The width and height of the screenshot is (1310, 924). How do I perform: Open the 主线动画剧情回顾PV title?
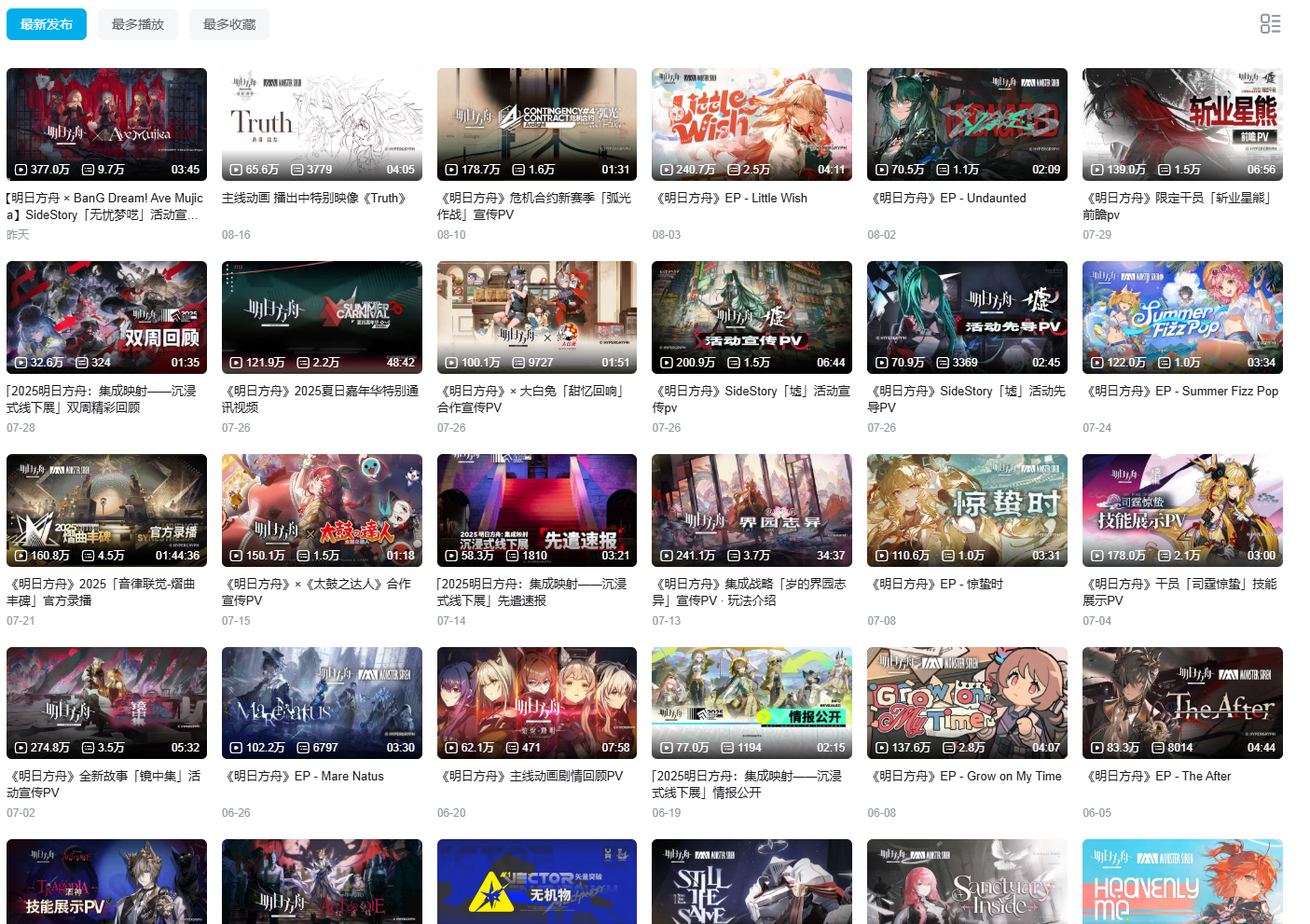tap(531, 776)
